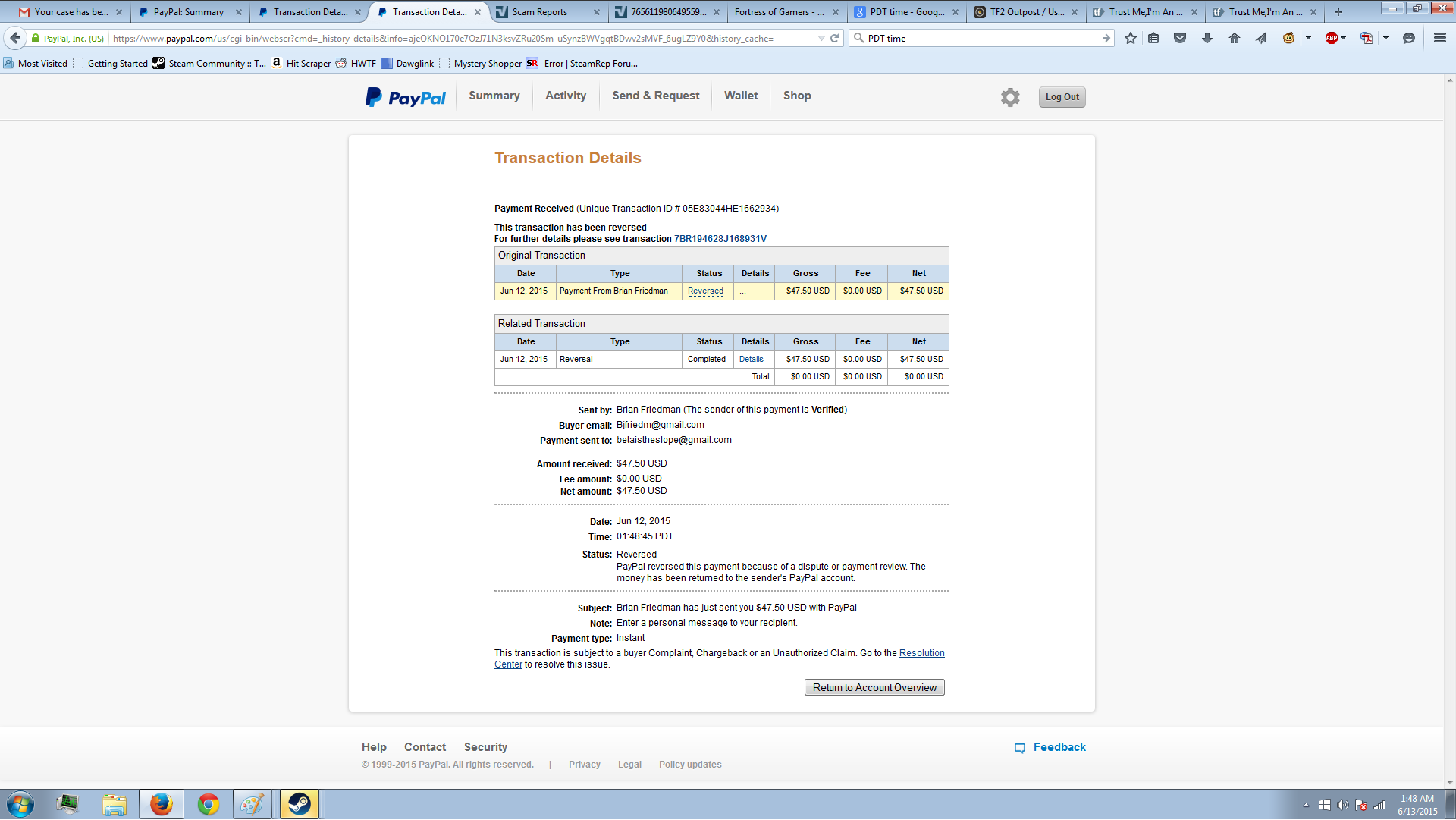The height and width of the screenshot is (820, 1456).
Task: Click the PayPal logo
Action: click(x=406, y=97)
